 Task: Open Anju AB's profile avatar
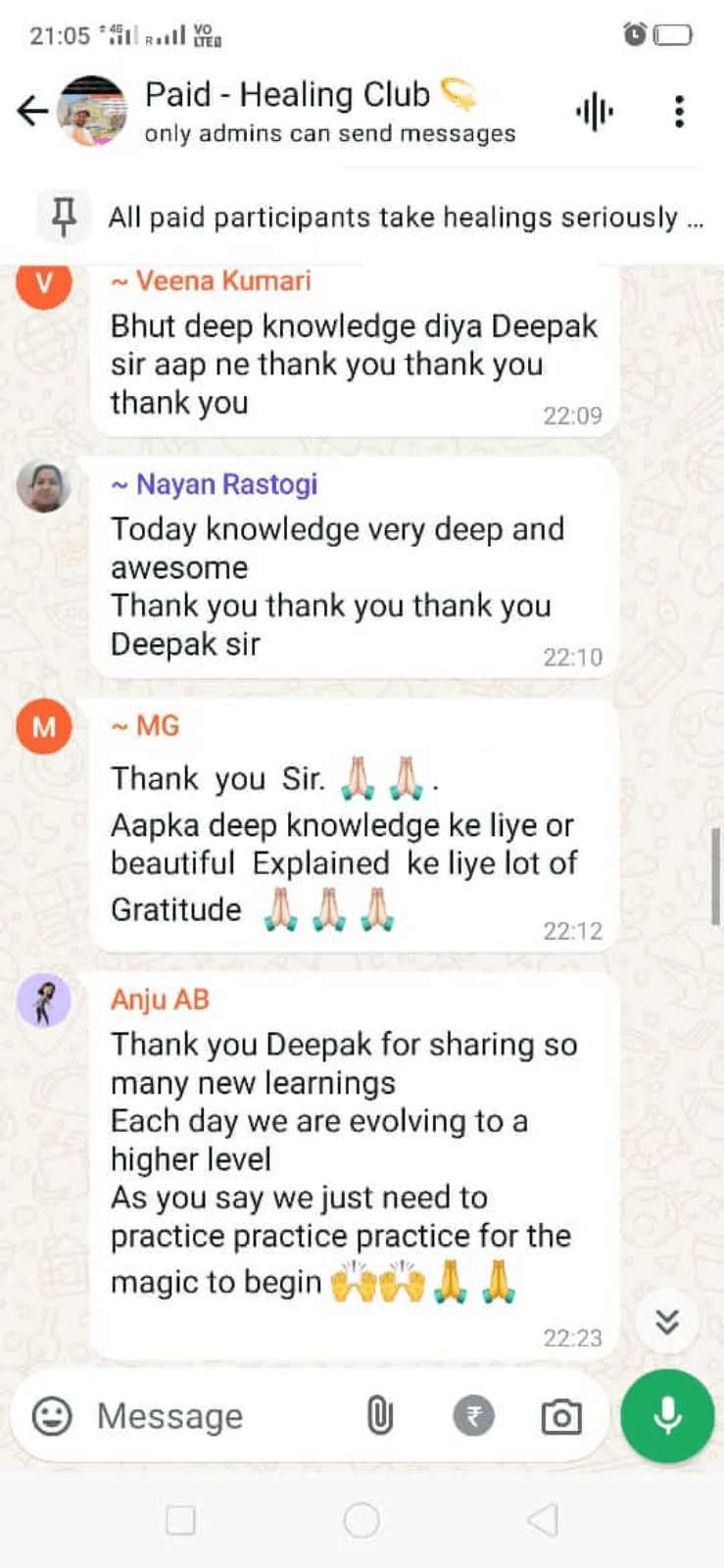pyautogui.click(x=44, y=1001)
